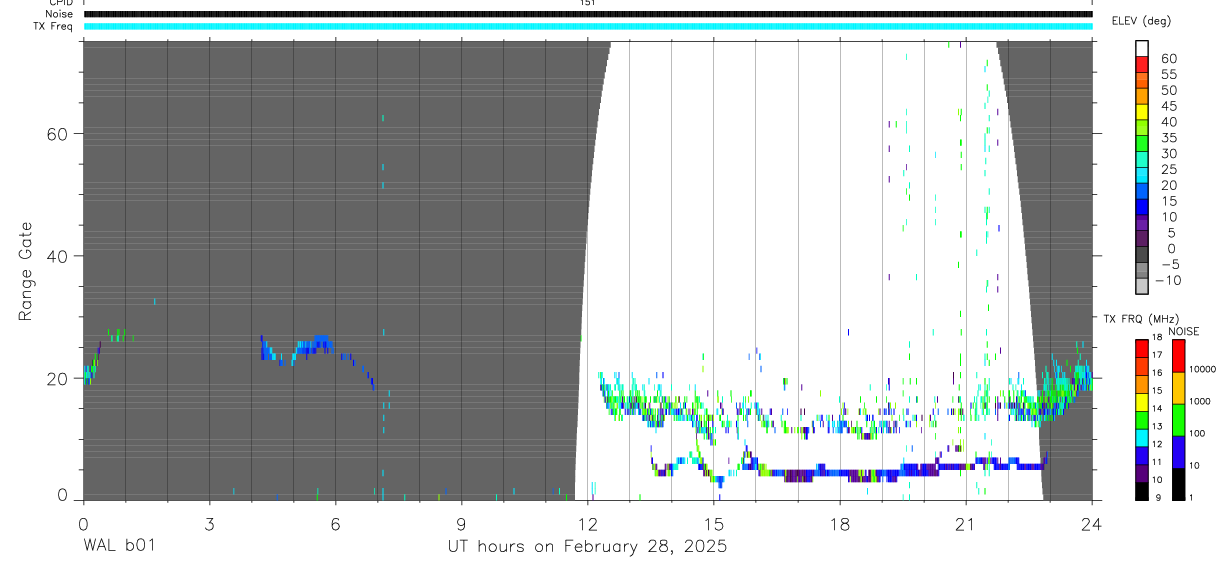The height and width of the screenshot is (567, 1228).
Task: Click the yellow swatch in the ELEV color bar
Action: pos(1142,114)
